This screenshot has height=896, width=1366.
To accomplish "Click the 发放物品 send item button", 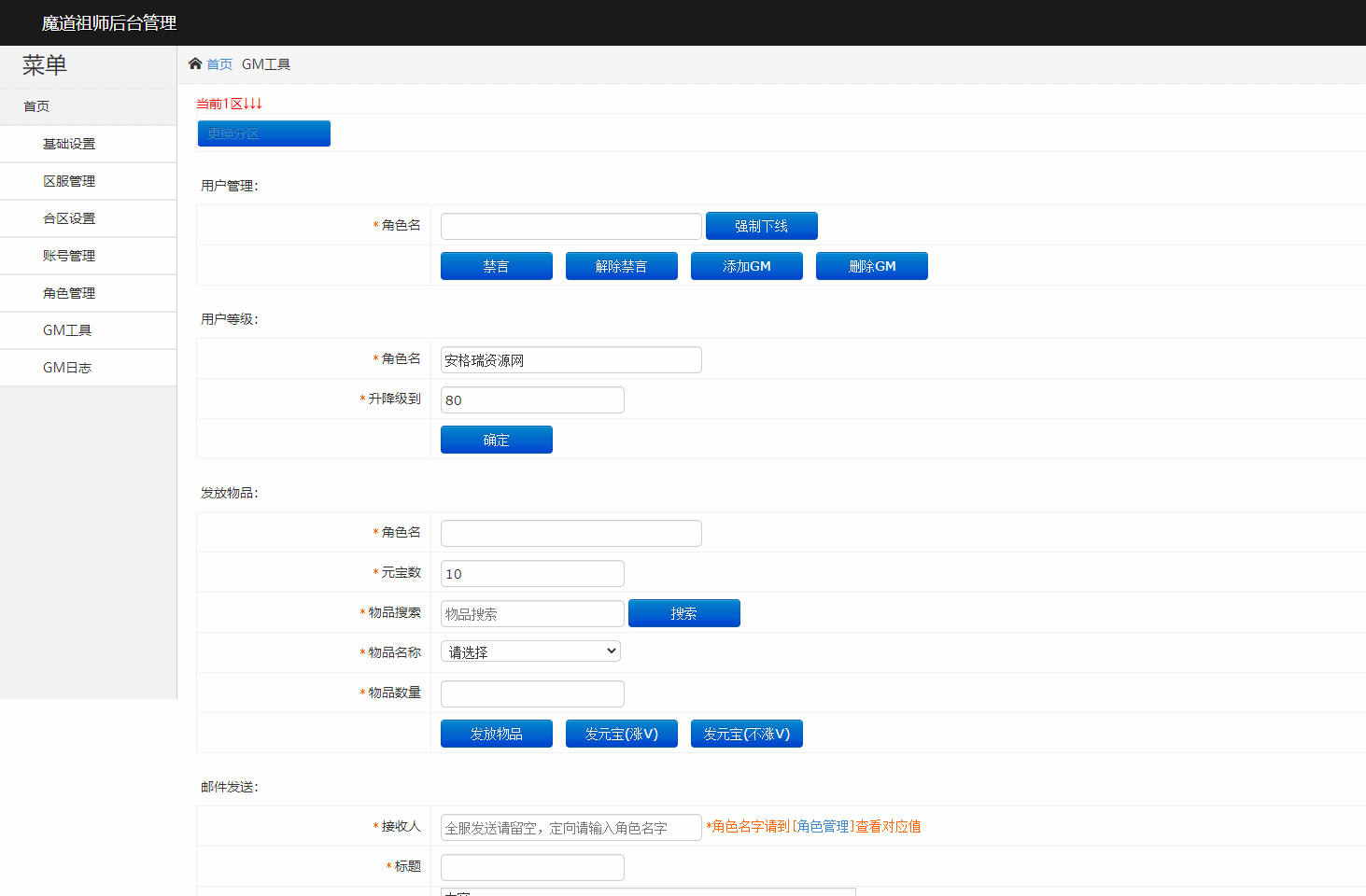I will tap(496, 734).
